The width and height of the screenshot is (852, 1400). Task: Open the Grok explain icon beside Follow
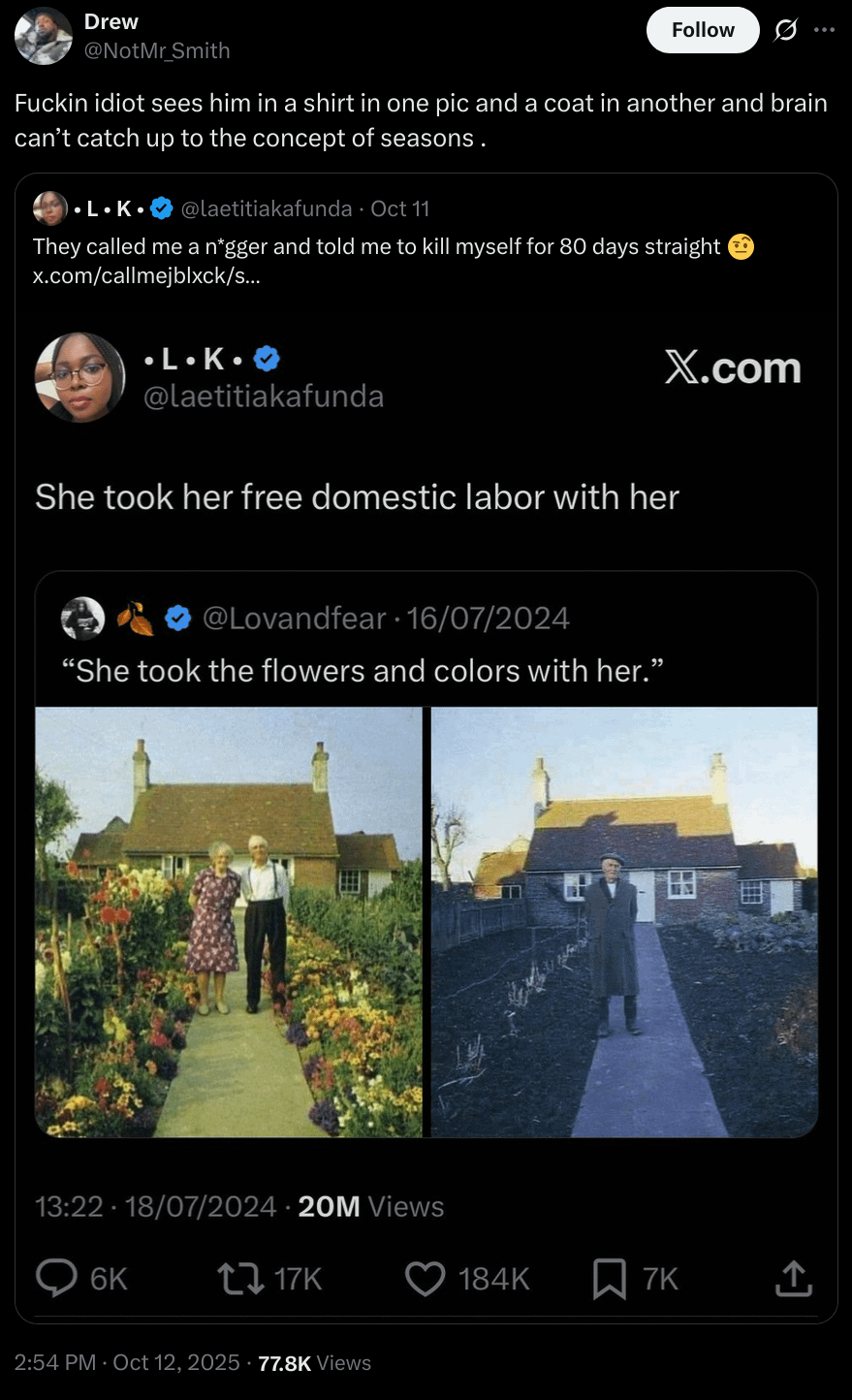pos(785,31)
